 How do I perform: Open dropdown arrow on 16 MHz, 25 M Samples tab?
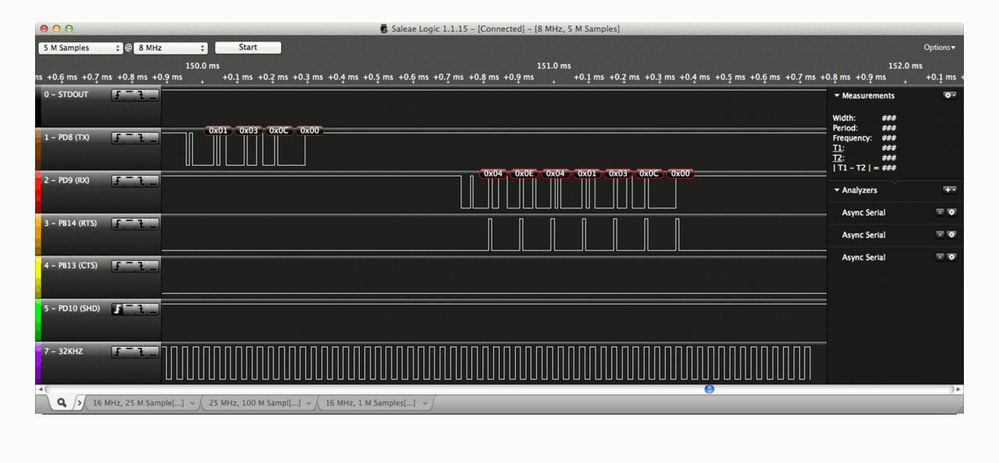pos(192,403)
